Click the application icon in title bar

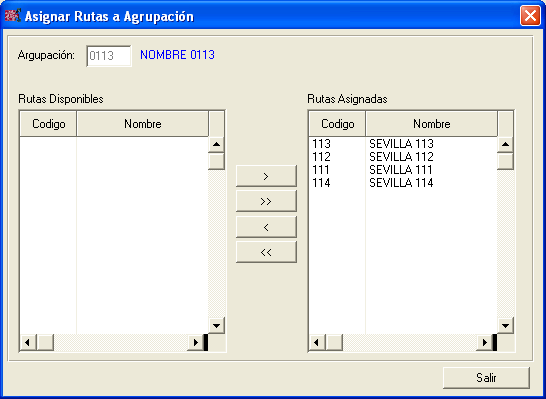pos(13,15)
